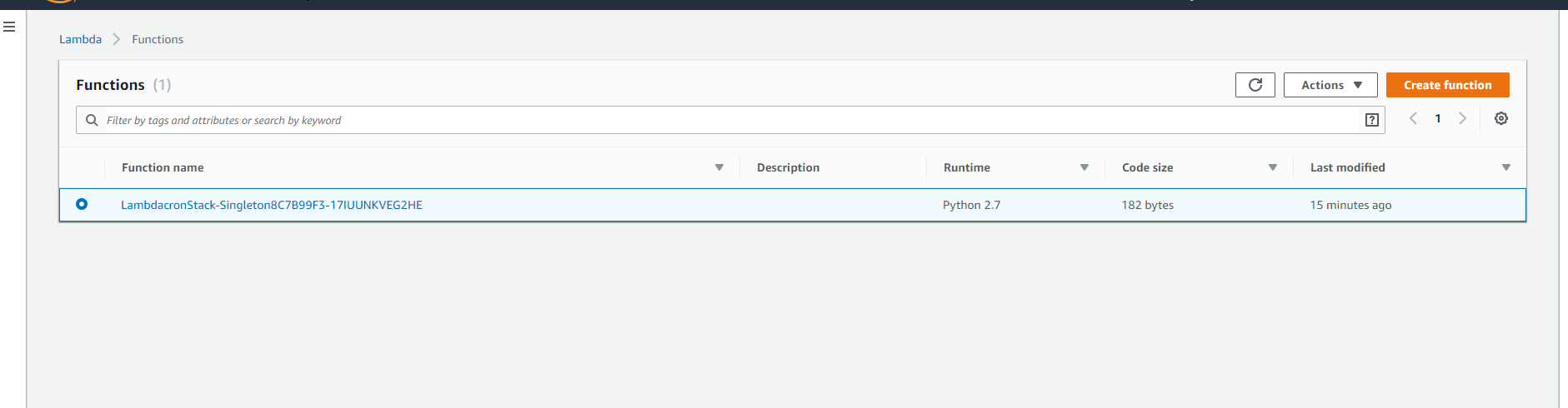The image size is (1568, 408).
Task: Click the Functions breadcrumb item
Action: [158, 39]
